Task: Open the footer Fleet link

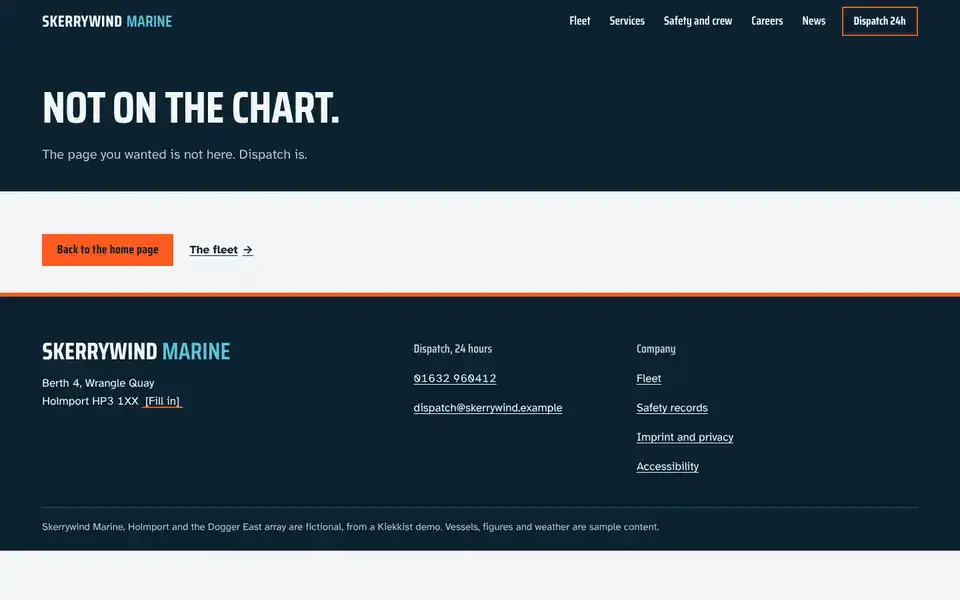Action: click(648, 378)
